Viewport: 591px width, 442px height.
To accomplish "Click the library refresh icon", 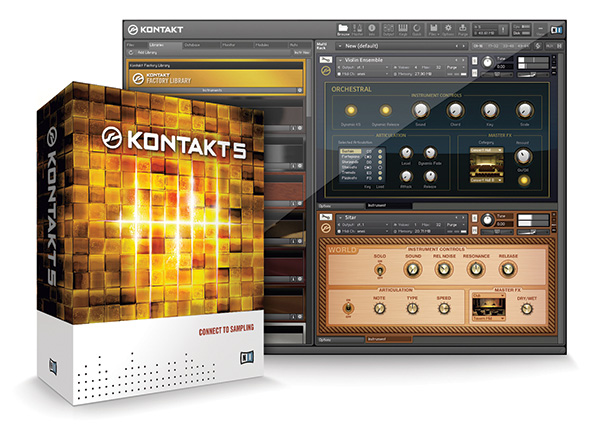I will click(131, 52).
